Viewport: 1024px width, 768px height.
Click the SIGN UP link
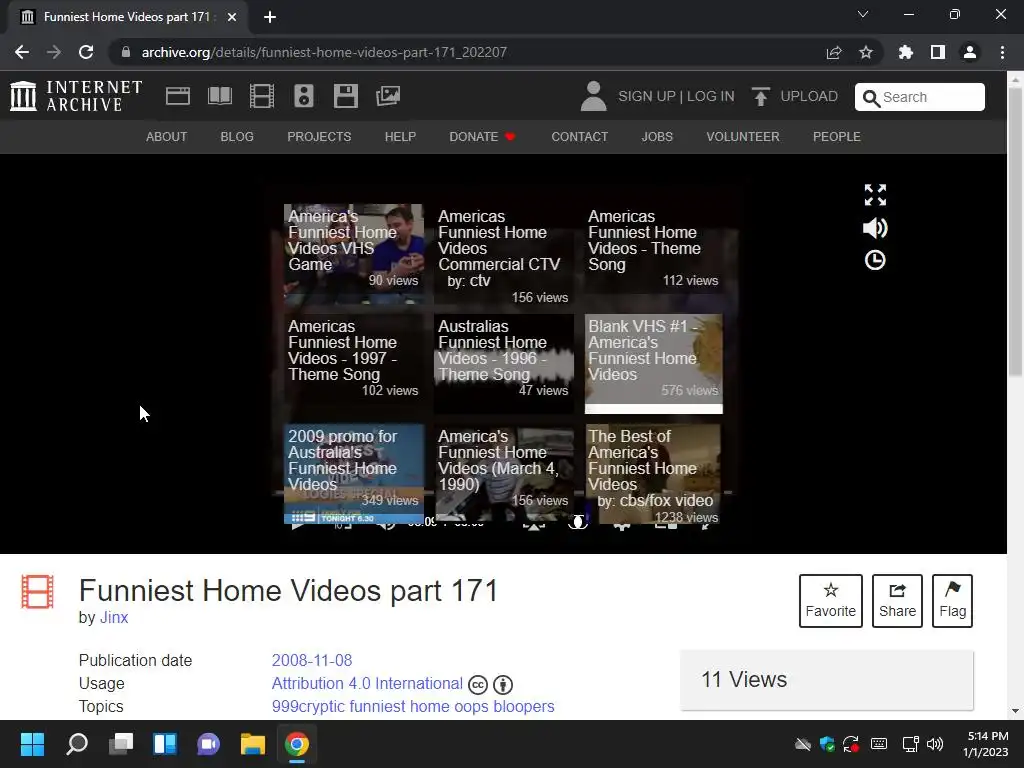pos(647,97)
